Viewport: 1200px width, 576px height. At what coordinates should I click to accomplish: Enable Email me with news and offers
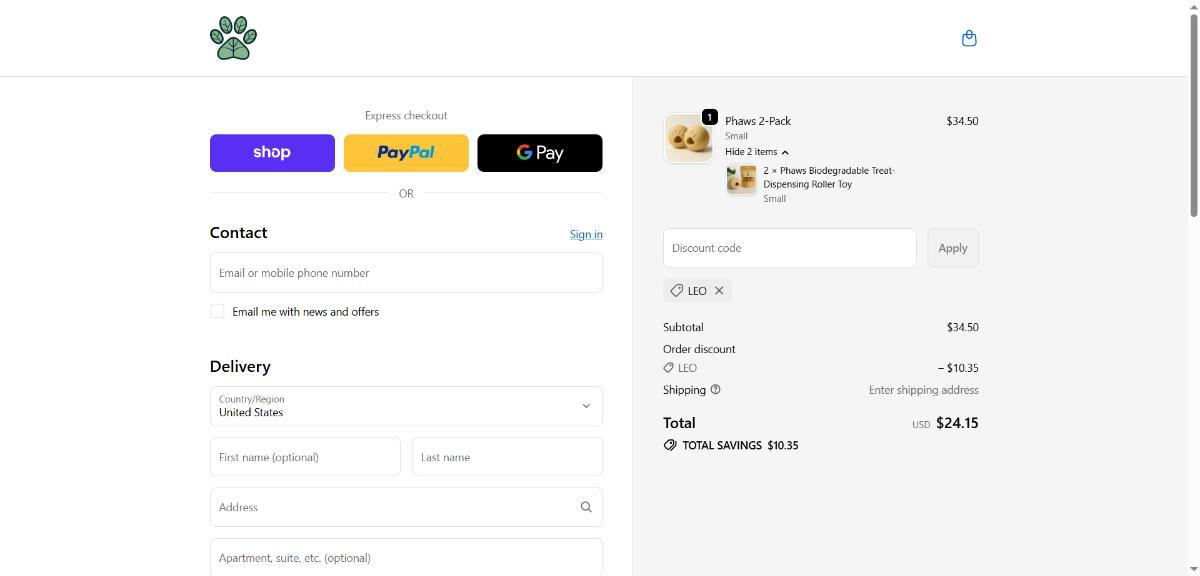click(x=217, y=311)
